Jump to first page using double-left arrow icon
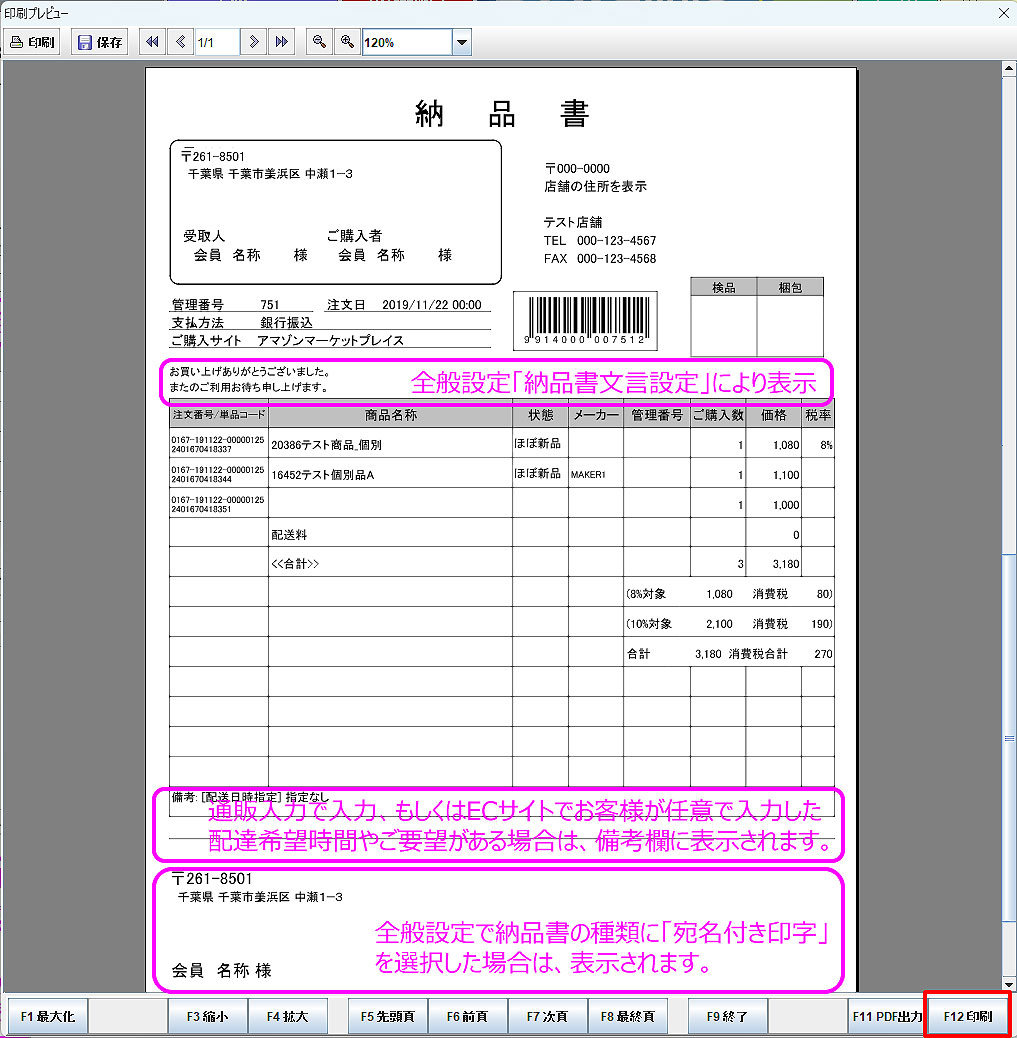This screenshot has width=1017, height=1038. [x=152, y=42]
